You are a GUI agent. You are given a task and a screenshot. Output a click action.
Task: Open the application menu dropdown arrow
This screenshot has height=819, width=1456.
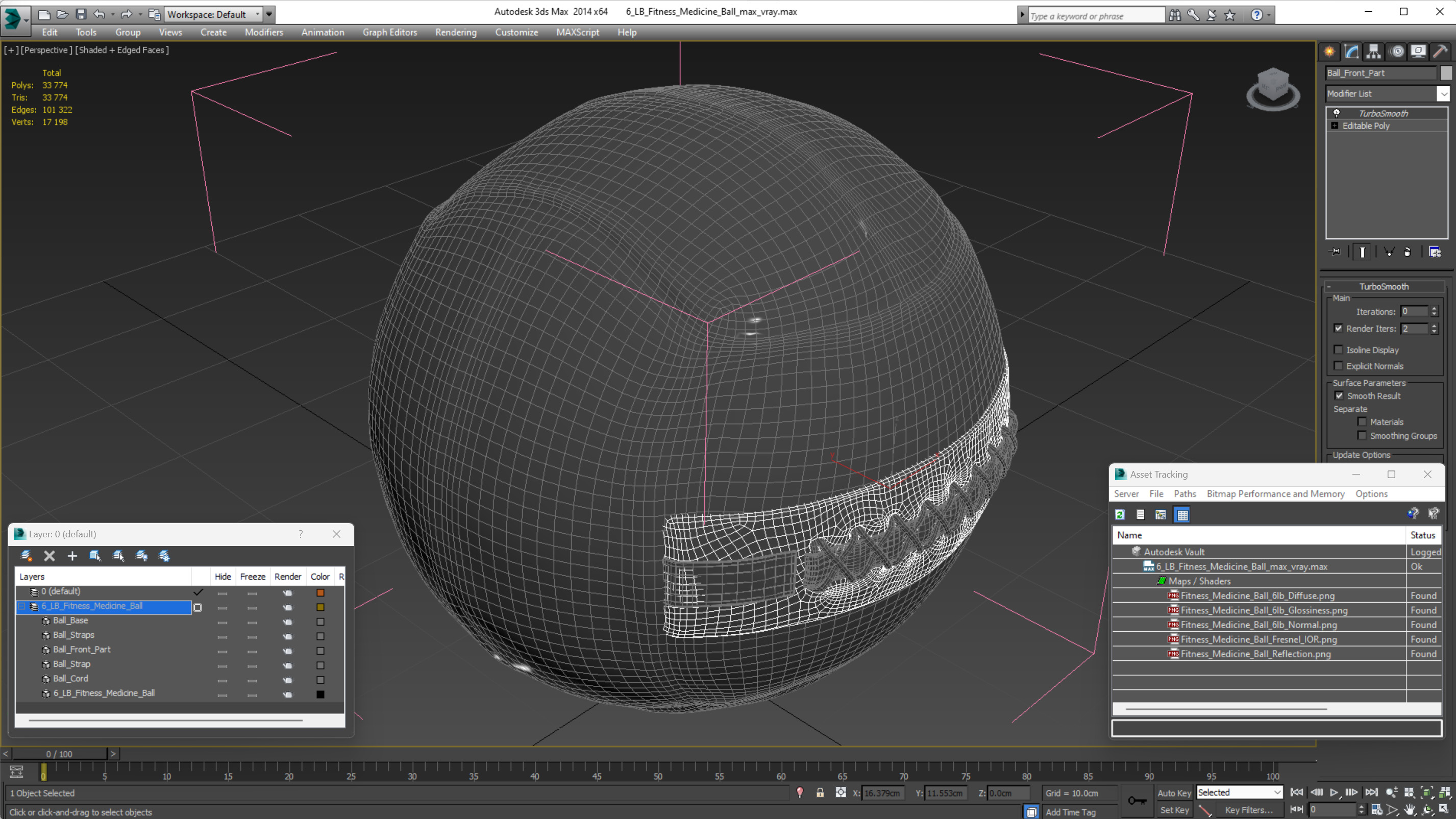pos(26,20)
